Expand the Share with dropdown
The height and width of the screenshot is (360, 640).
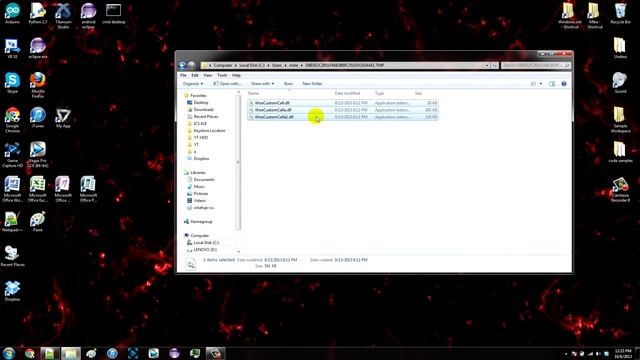coord(262,84)
